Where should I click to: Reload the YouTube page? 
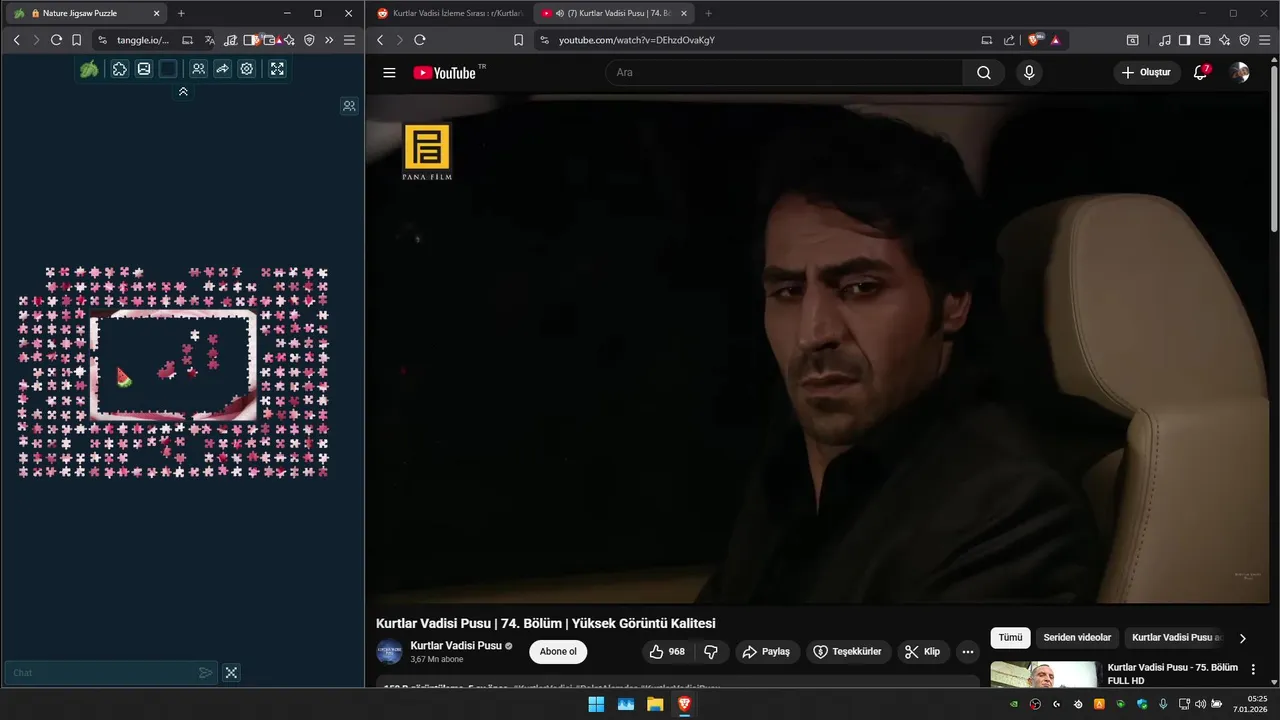tap(419, 40)
